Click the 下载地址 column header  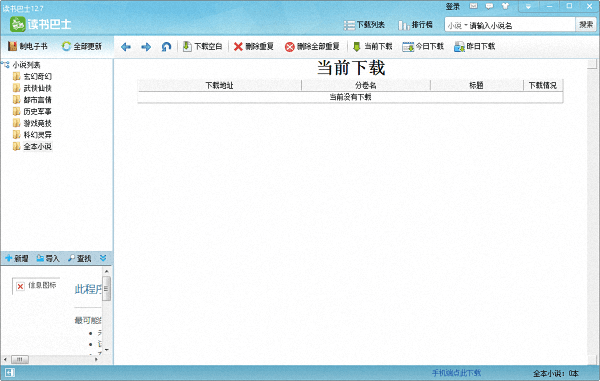click(219, 85)
